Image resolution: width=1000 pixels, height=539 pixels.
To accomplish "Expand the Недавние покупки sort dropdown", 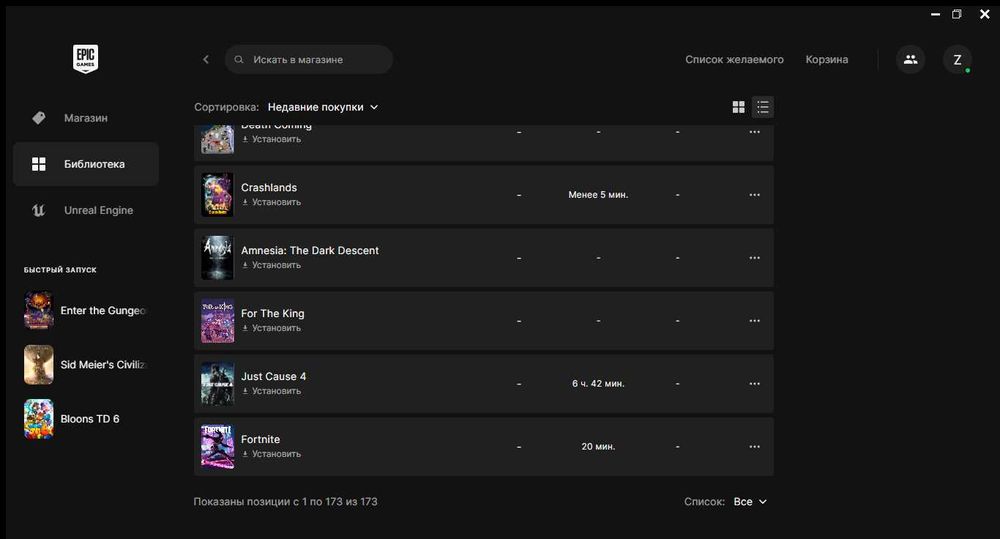I will 323,107.
